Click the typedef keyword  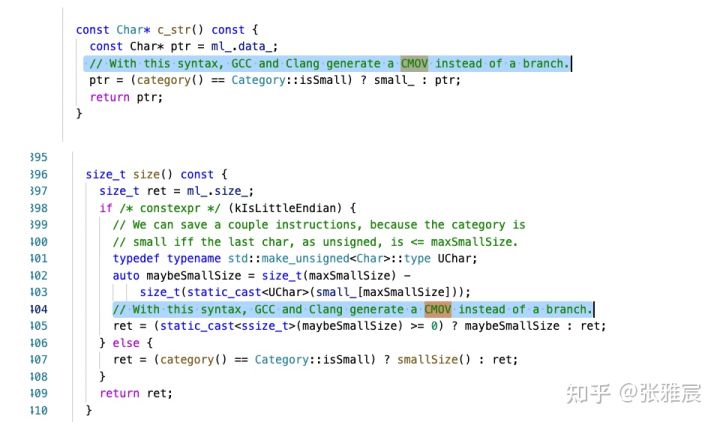pos(139,258)
